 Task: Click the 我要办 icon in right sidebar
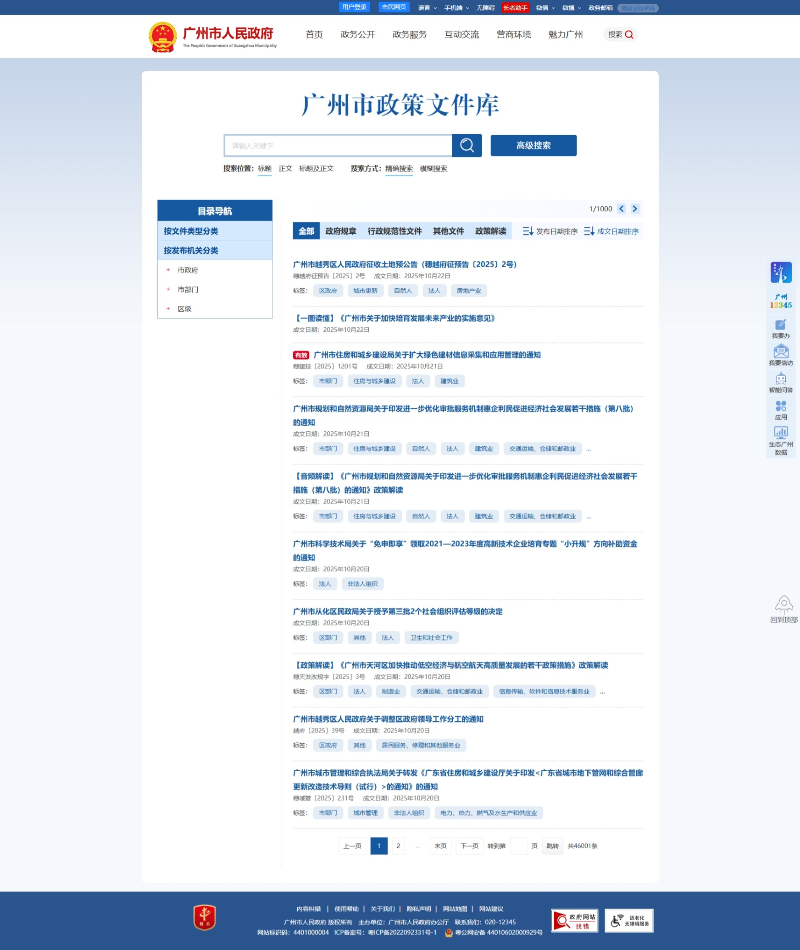(782, 327)
